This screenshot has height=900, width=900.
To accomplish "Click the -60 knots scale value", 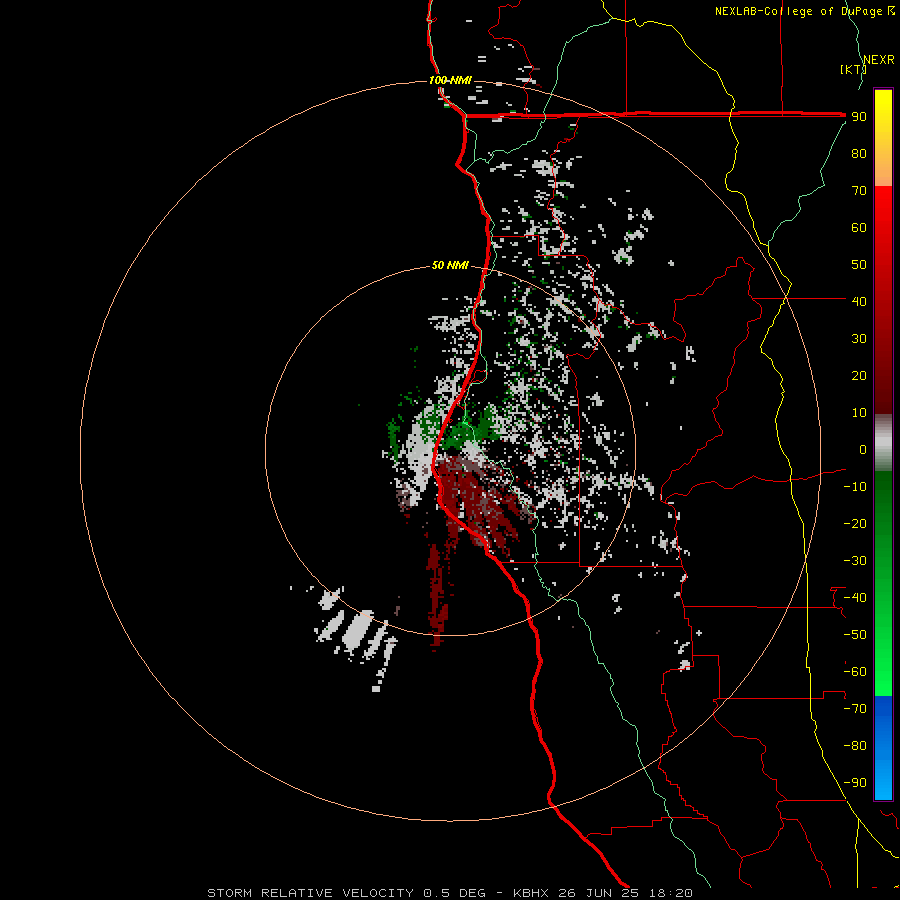I will point(855,672).
